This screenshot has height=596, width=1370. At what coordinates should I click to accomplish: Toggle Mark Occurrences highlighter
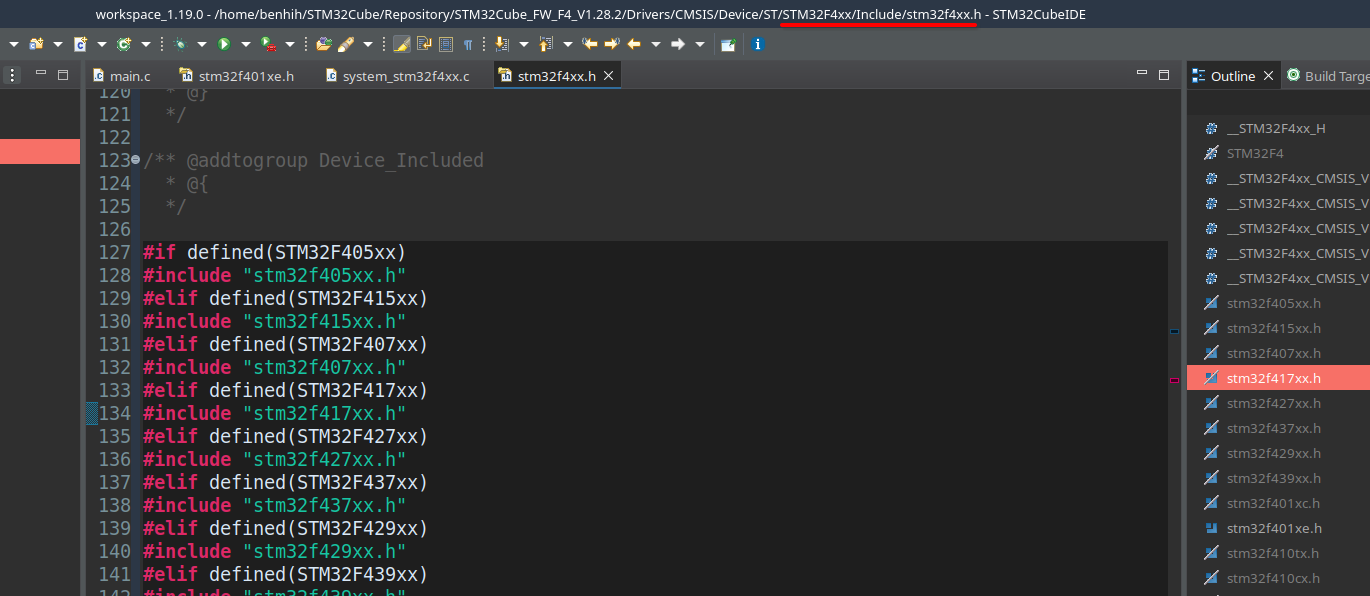[401, 44]
